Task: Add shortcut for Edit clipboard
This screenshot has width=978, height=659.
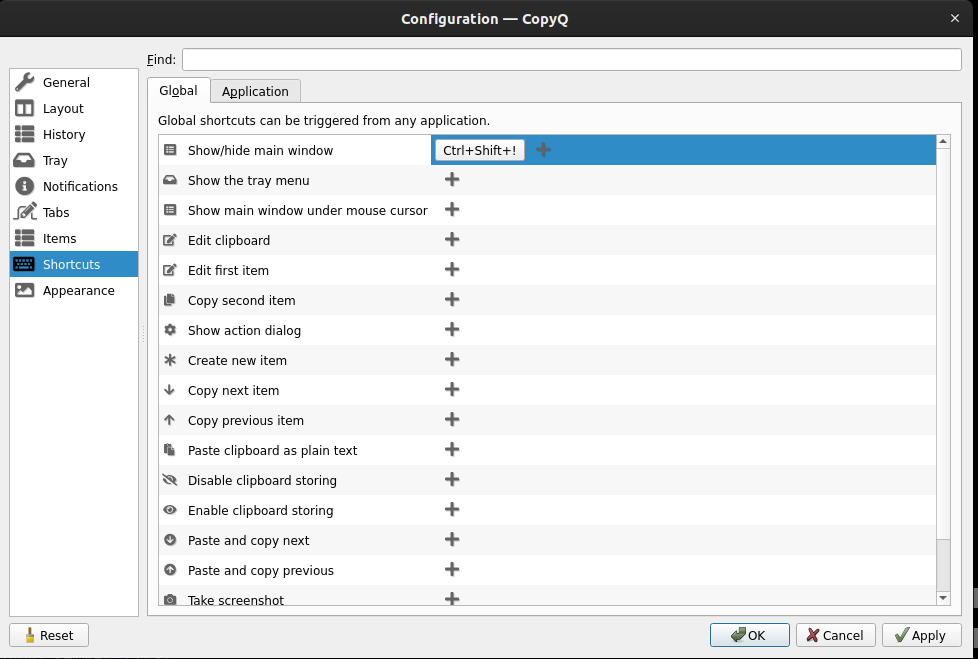Action: pos(452,239)
